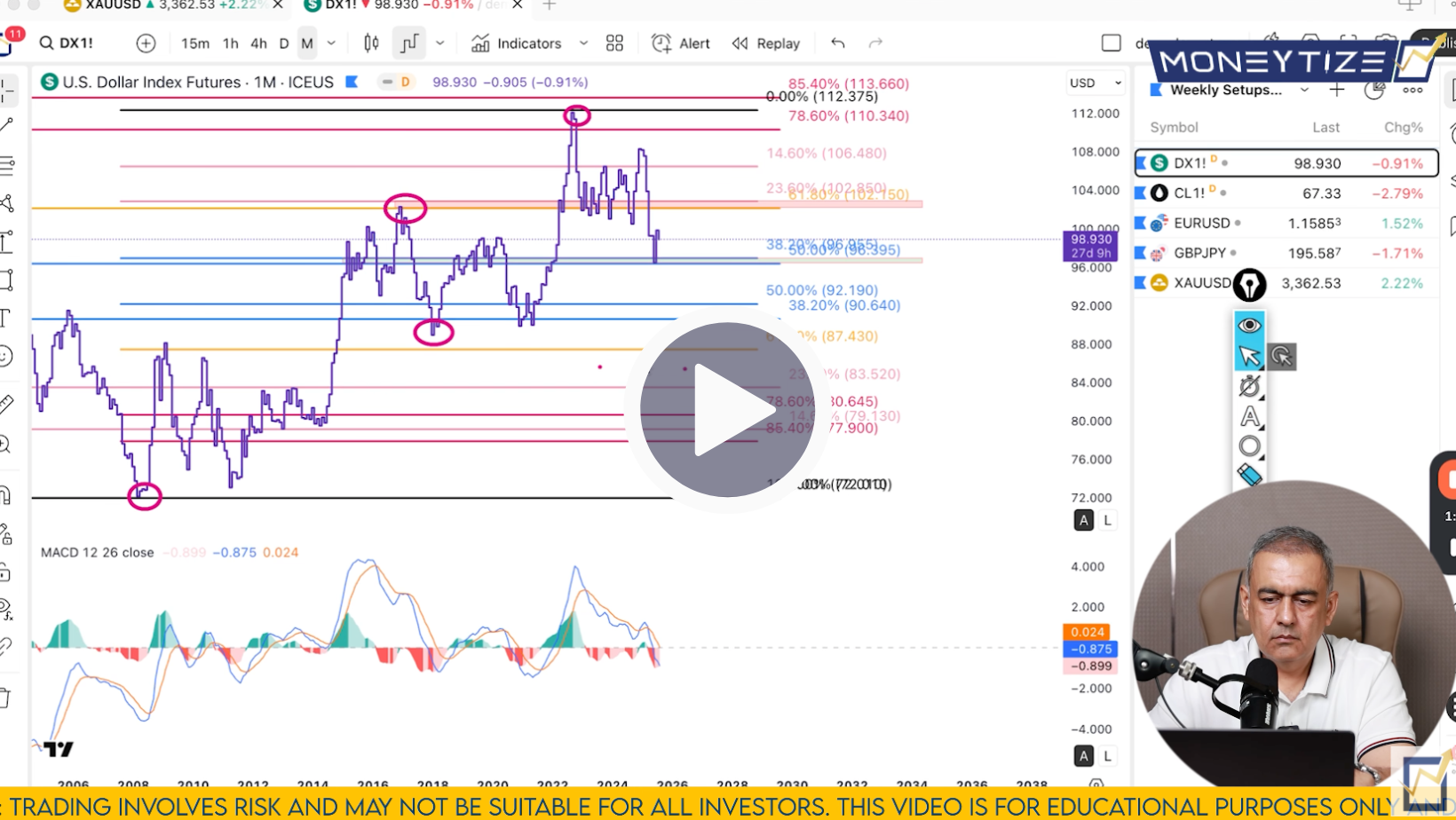Open indicator templates grid icon
This screenshot has width=1456, height=820.
(614, 43)
